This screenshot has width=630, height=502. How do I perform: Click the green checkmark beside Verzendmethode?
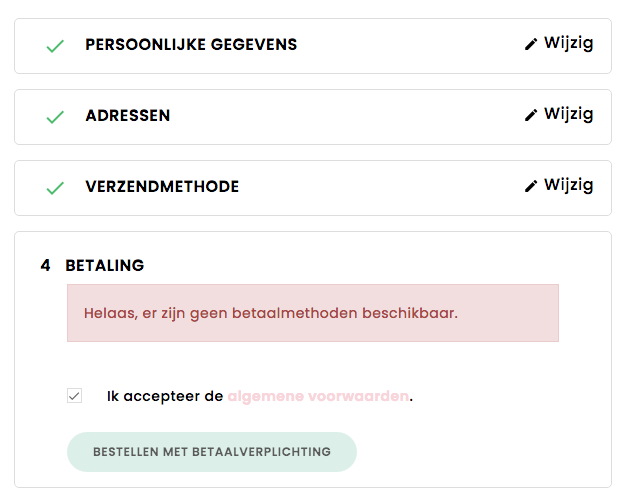[x=55, y=188]
